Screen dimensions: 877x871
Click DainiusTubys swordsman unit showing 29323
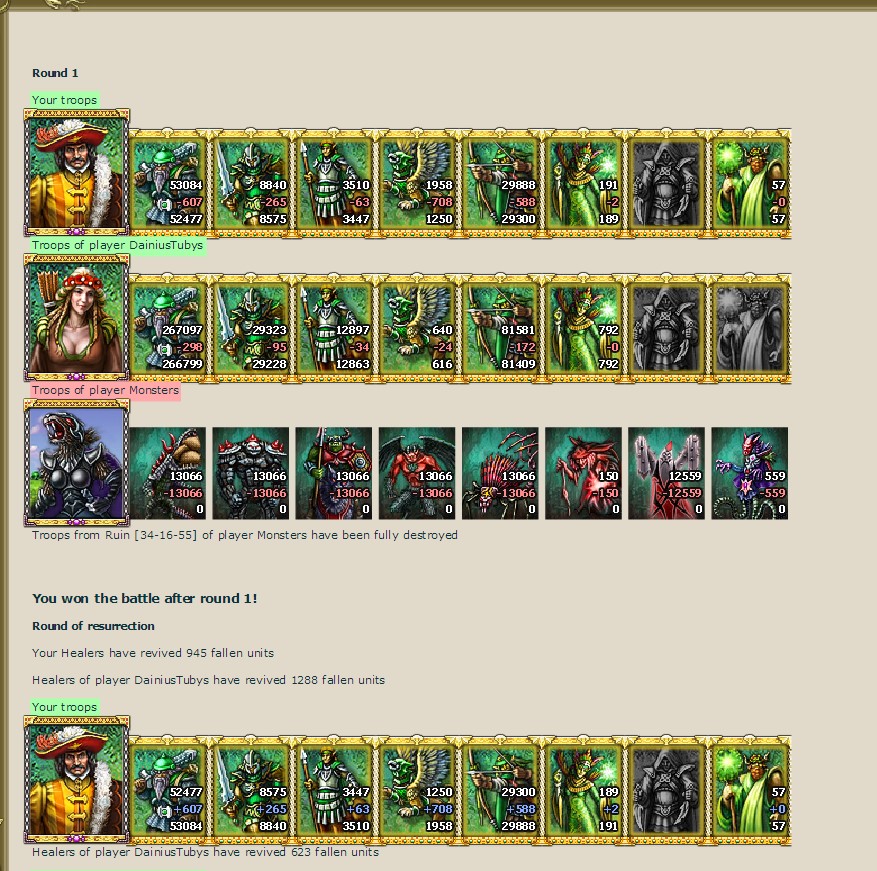click(x=251, y=329)
